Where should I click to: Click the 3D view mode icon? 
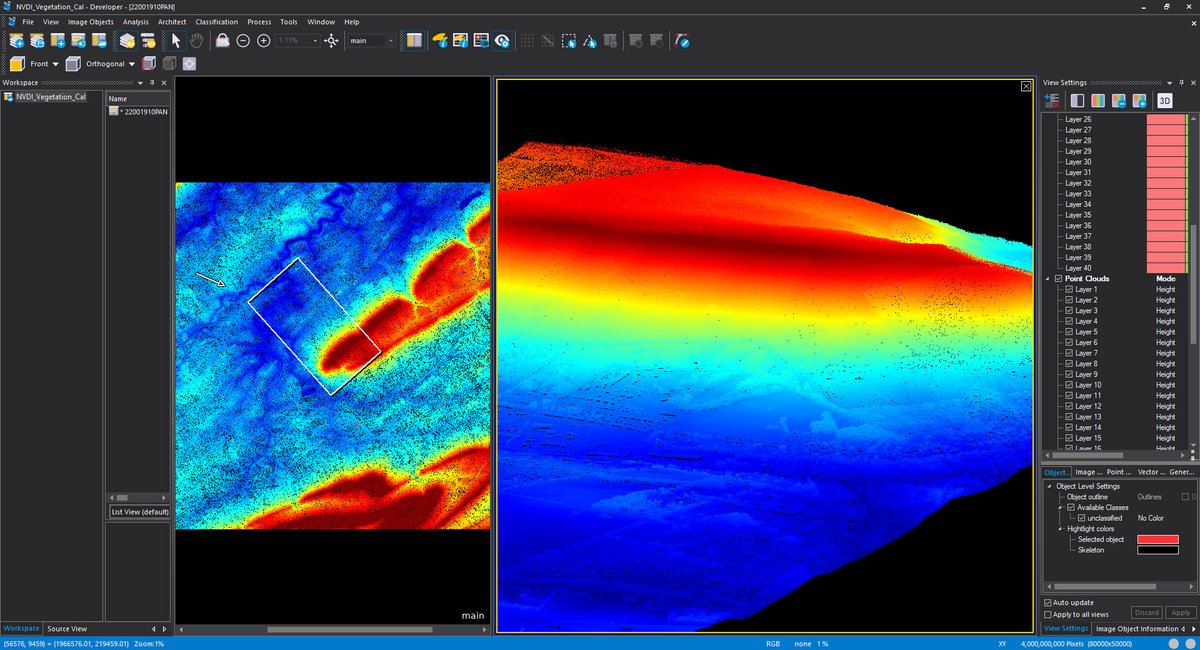(1164, 100)
